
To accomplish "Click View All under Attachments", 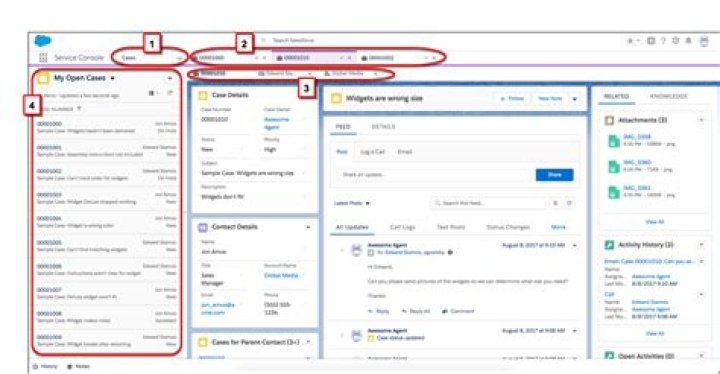I will (654, 222).
